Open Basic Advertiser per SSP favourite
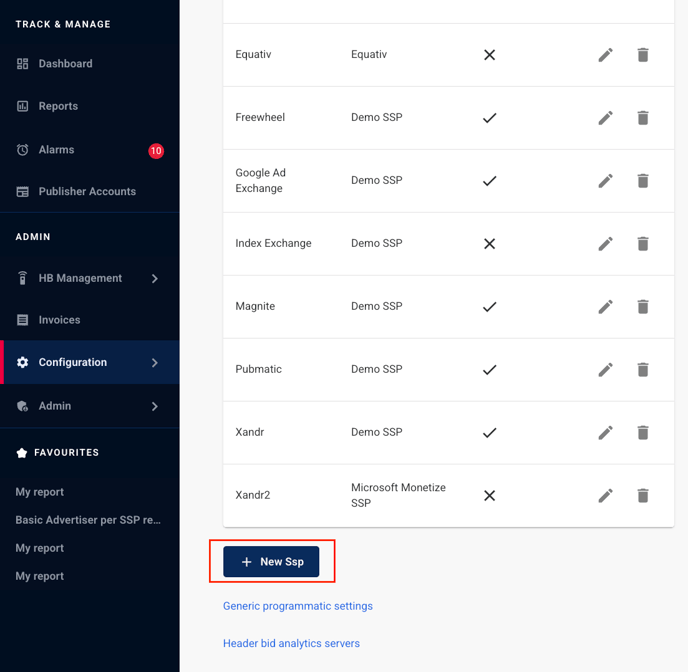This screenshot has width=688, height=672. pyautogui.click(x=88, y=520)
